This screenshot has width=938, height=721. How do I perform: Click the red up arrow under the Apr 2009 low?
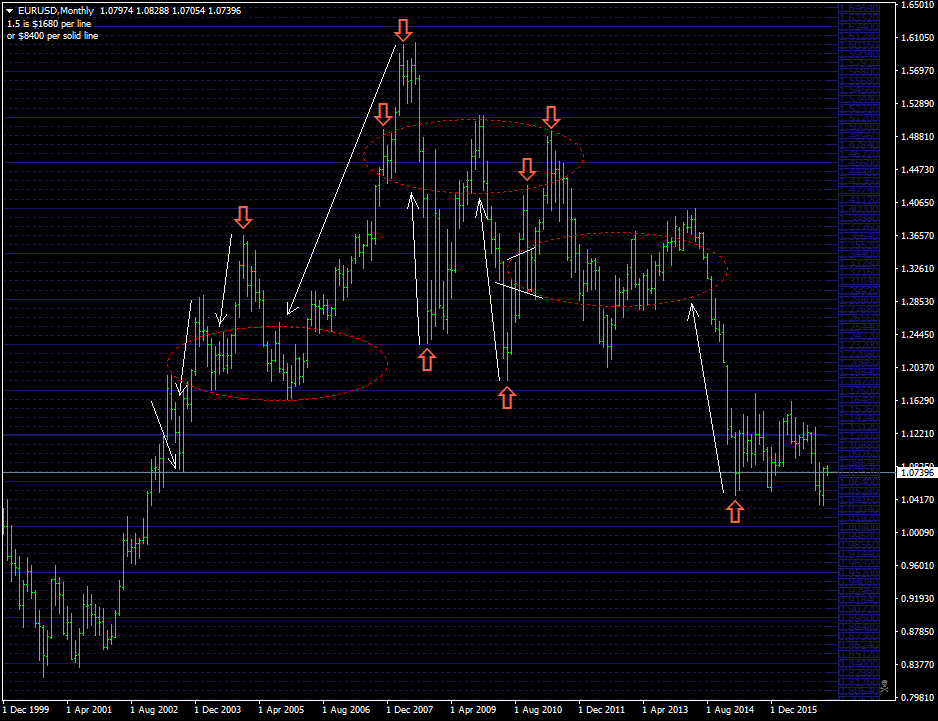point(507,397)
